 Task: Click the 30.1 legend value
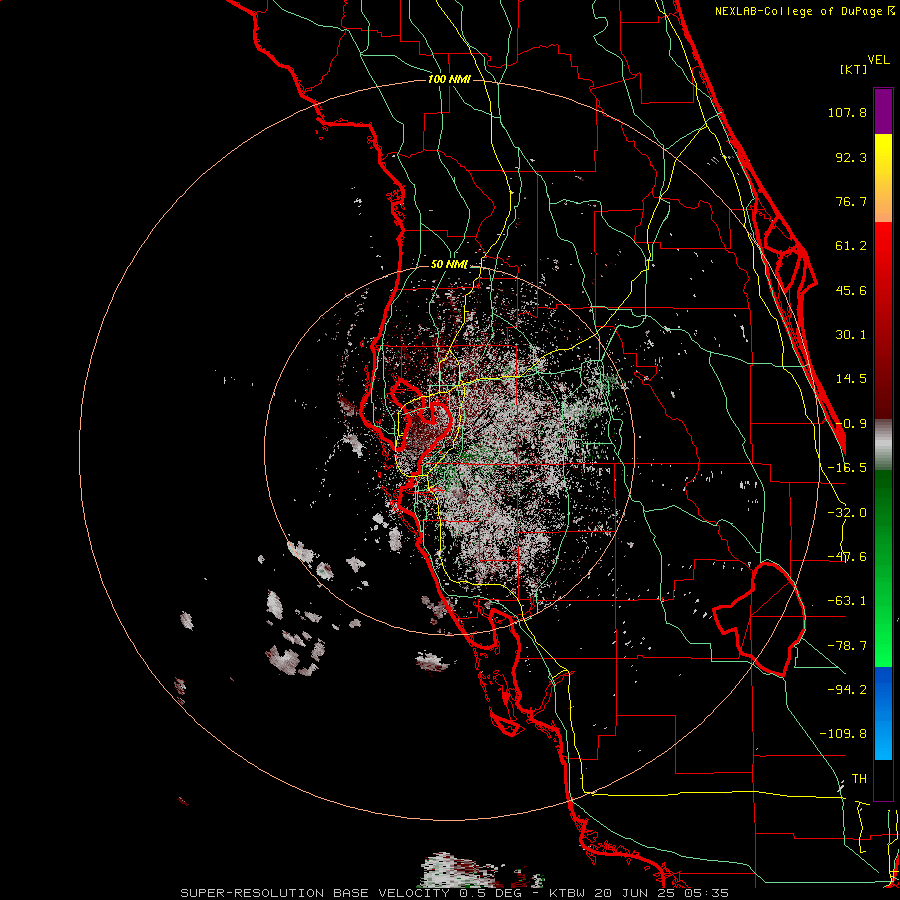(x=851, y=335)
